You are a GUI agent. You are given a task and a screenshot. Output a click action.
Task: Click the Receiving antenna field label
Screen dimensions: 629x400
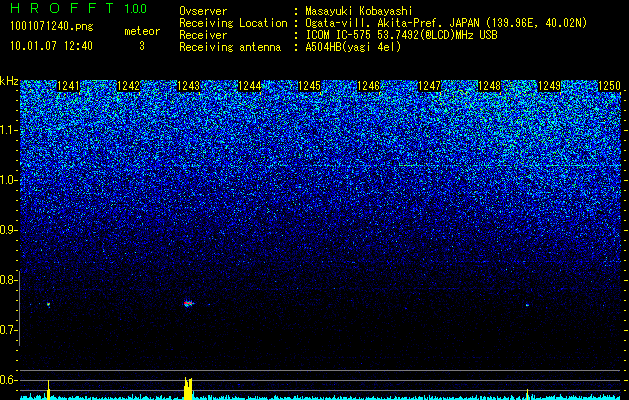click(x=230, y=47)
